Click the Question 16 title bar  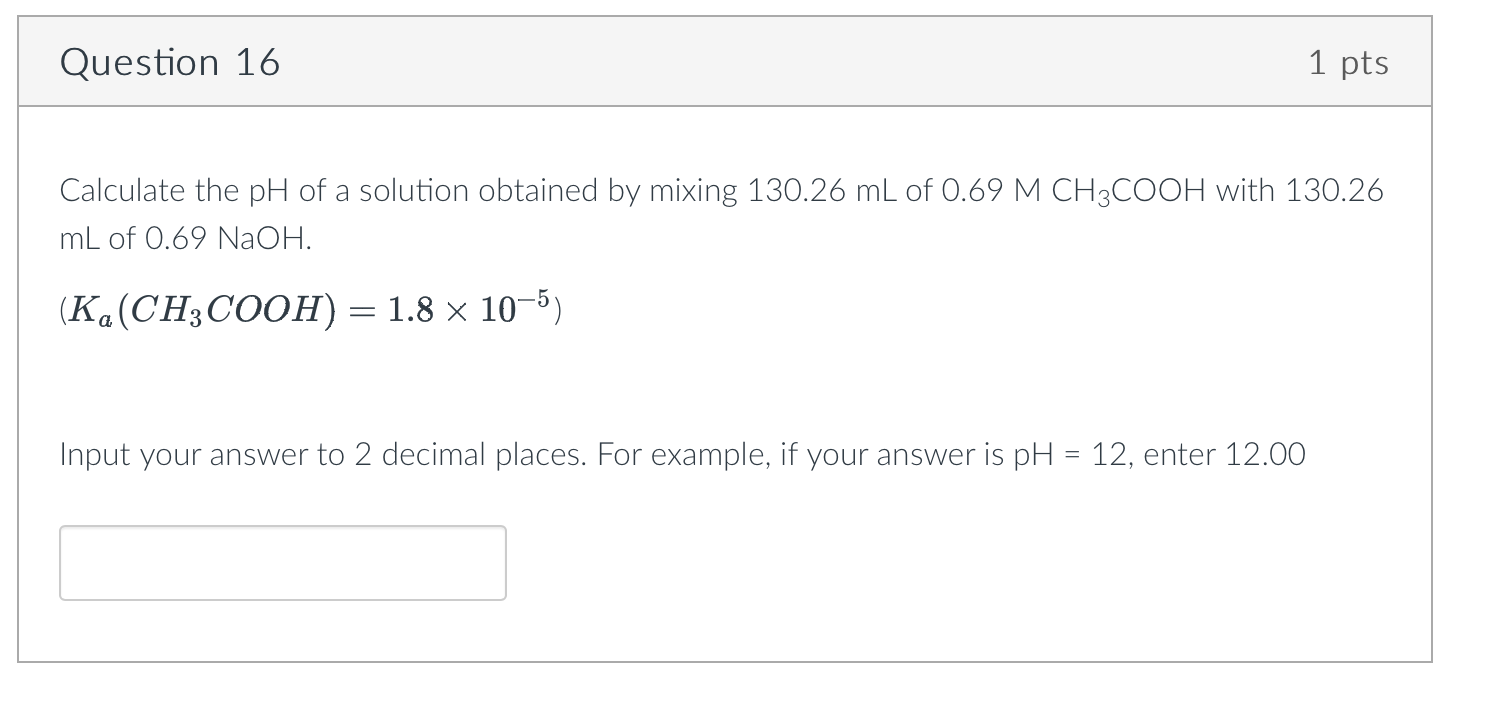[x=700, y=61]
